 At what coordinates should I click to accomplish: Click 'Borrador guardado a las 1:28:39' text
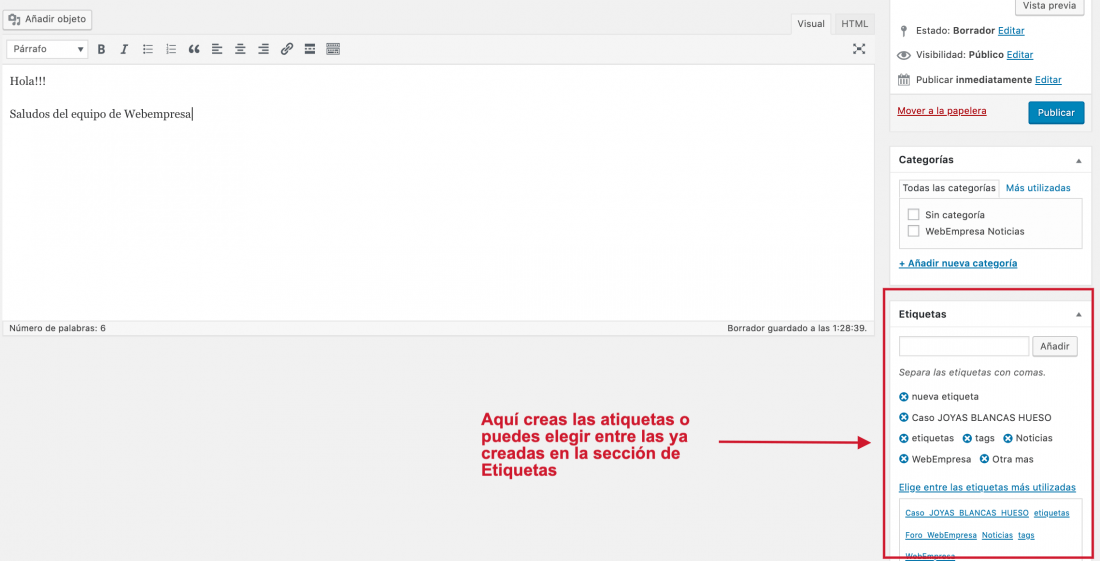[797, 328]
